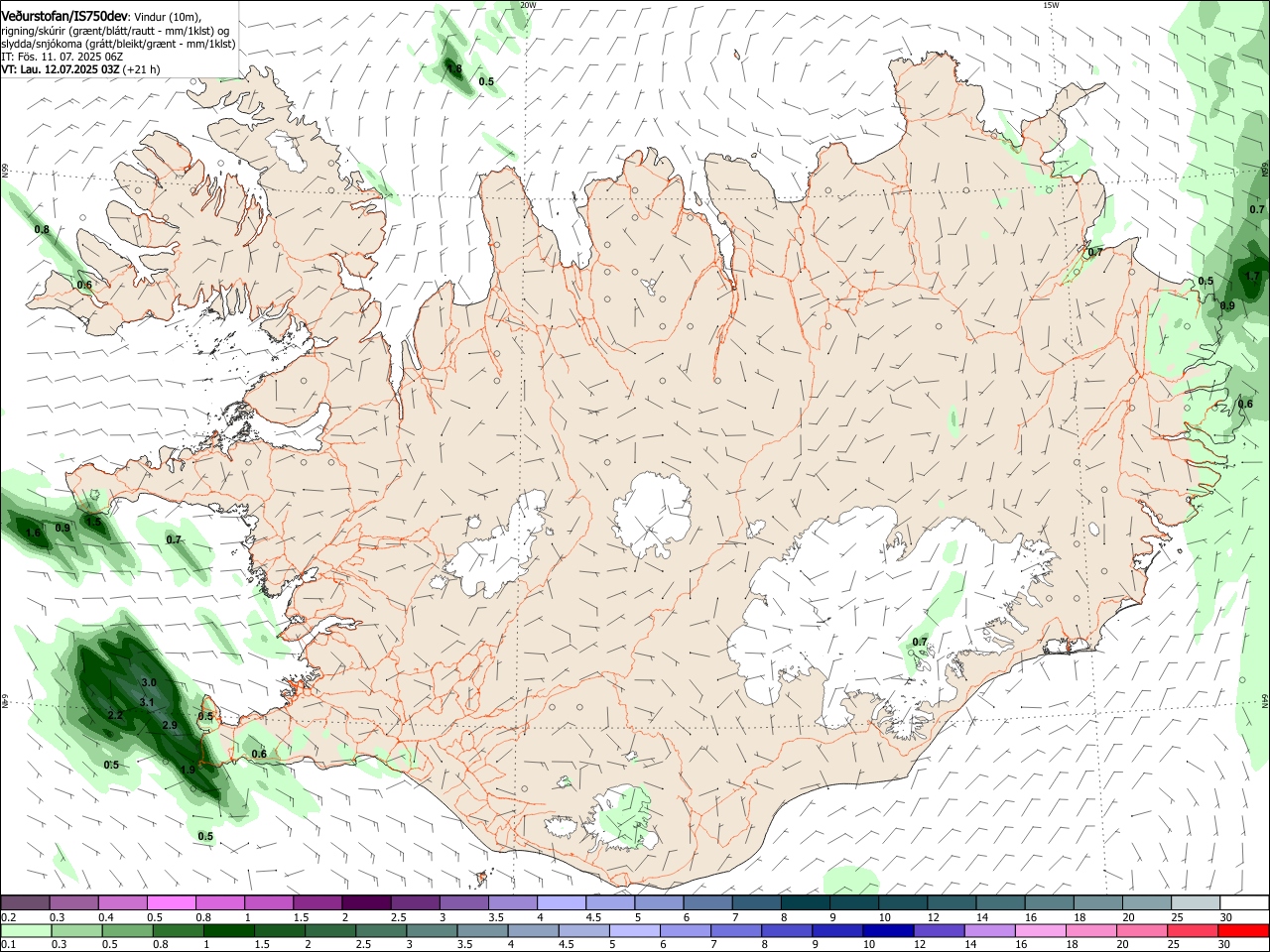
Task: Click the 1.8 precipitation value north of Iceland
Action: [x=454, y=69]
